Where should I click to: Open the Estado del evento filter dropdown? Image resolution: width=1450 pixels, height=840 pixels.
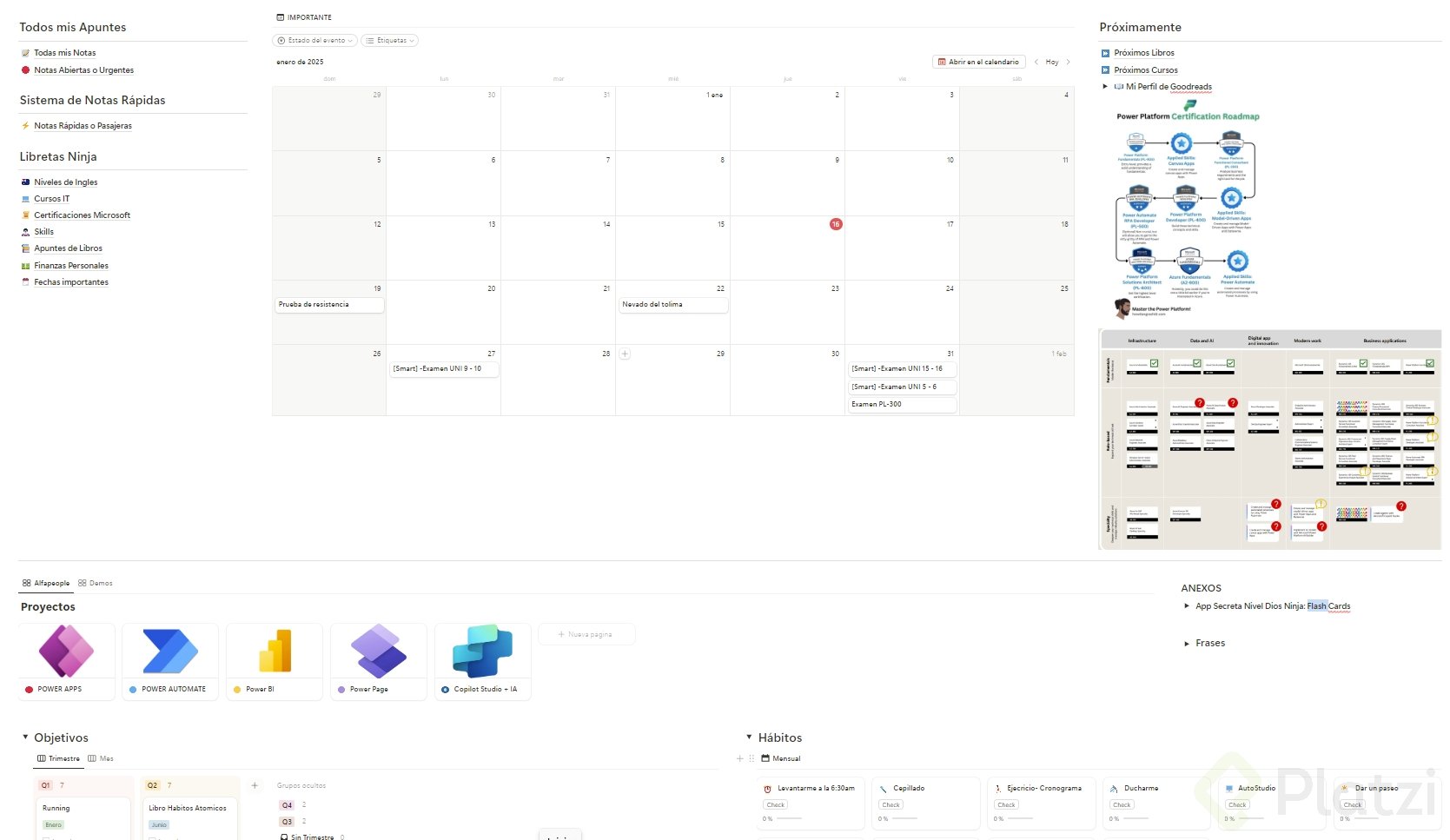point(314,40)
